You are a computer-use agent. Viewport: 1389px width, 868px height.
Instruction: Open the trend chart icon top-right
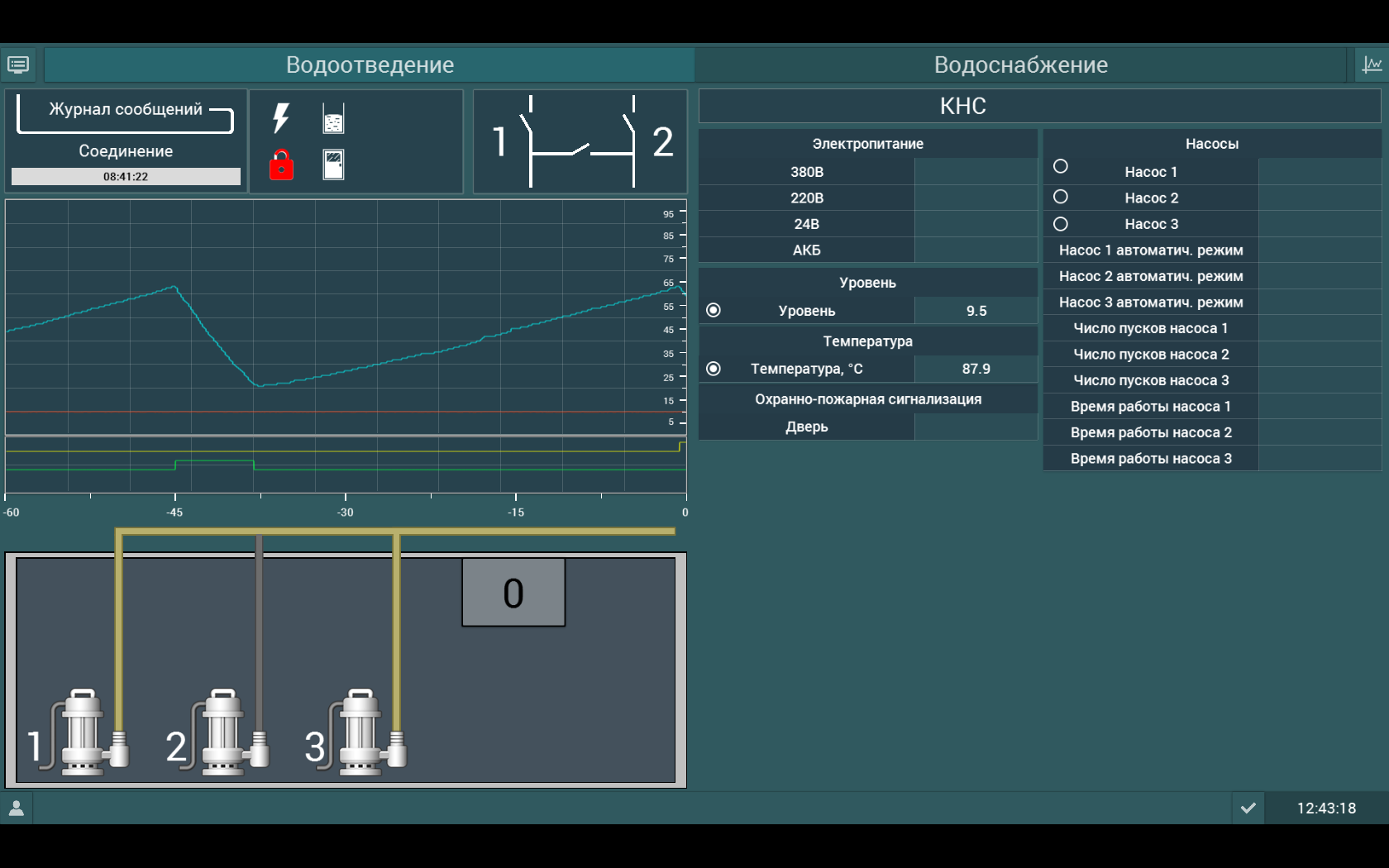(1372, 64)
